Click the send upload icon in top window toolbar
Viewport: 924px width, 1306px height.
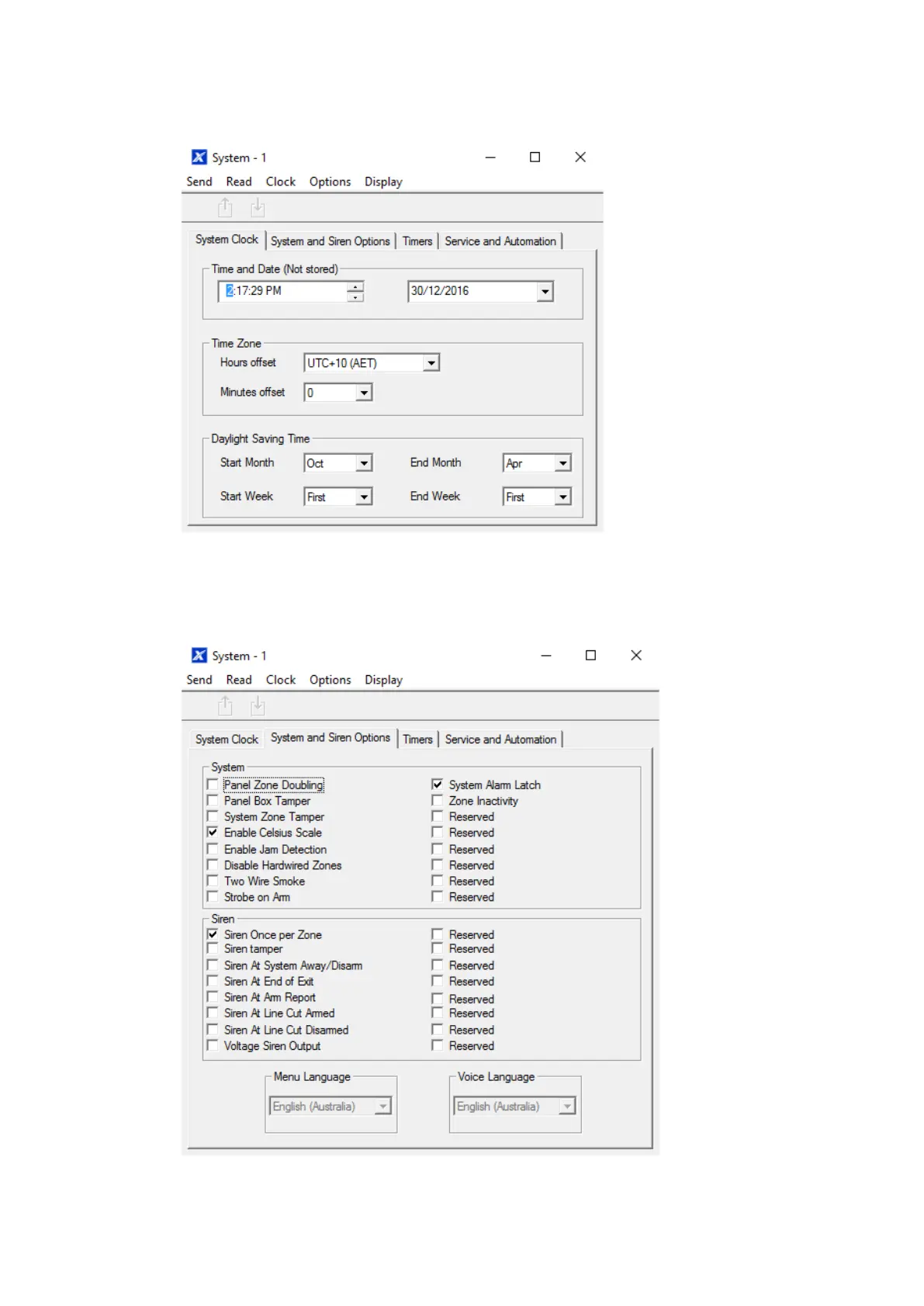(225, 207)
